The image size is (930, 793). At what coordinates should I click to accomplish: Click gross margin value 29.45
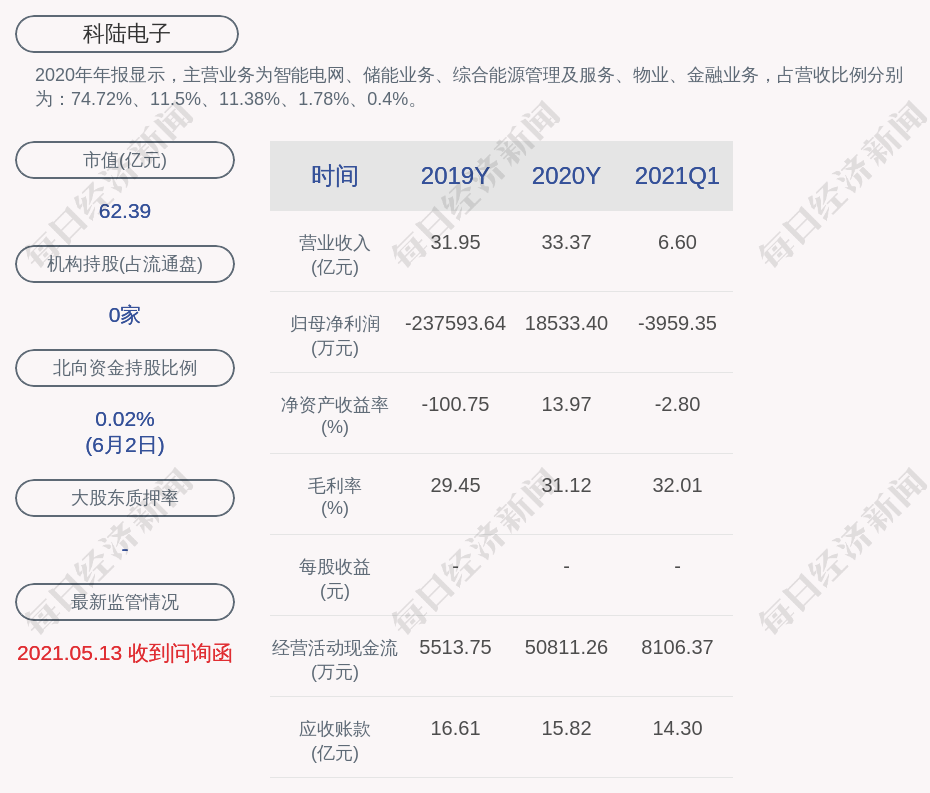[455, 485]
